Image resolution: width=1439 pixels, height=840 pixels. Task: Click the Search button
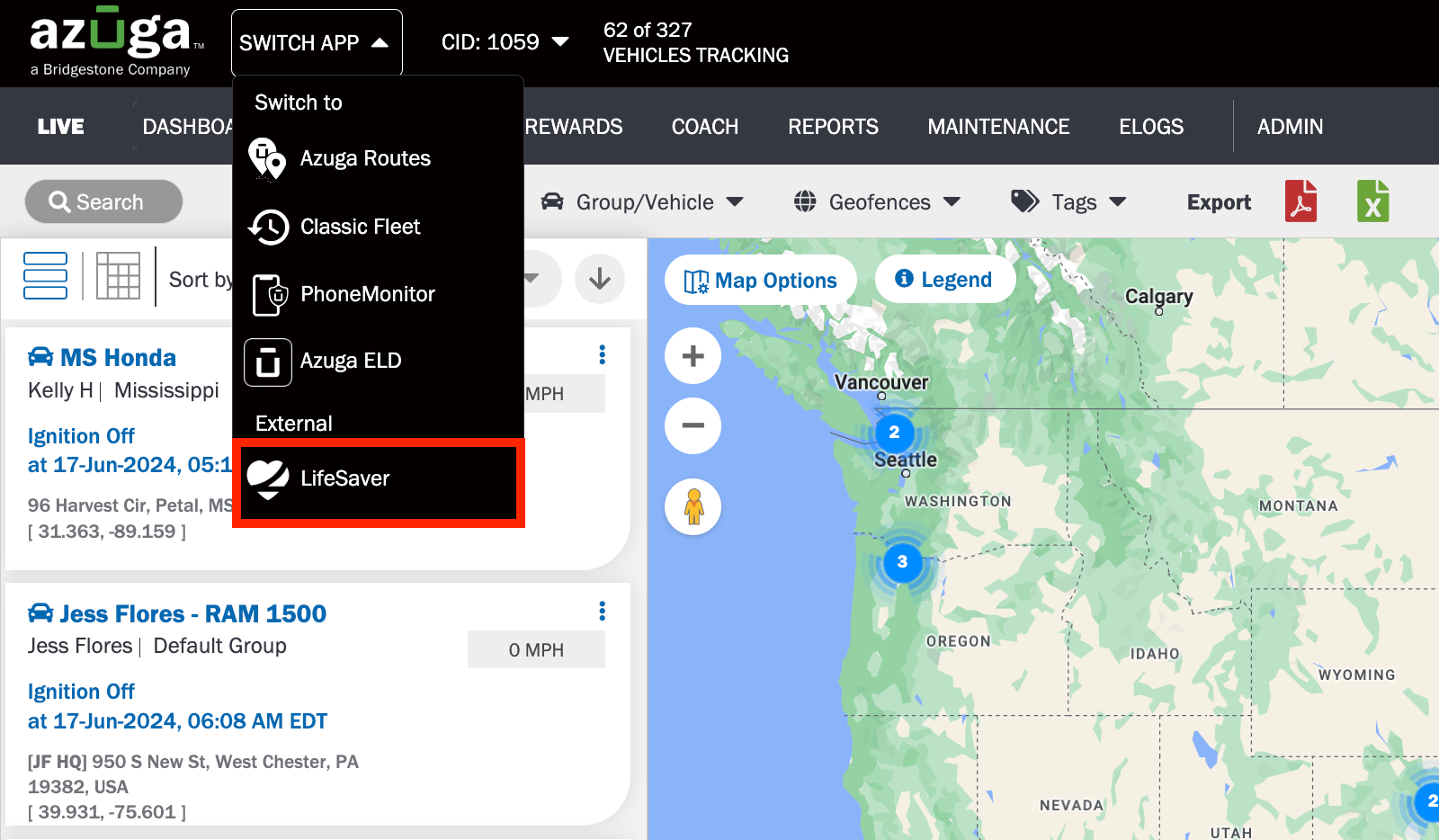[103, 201]
